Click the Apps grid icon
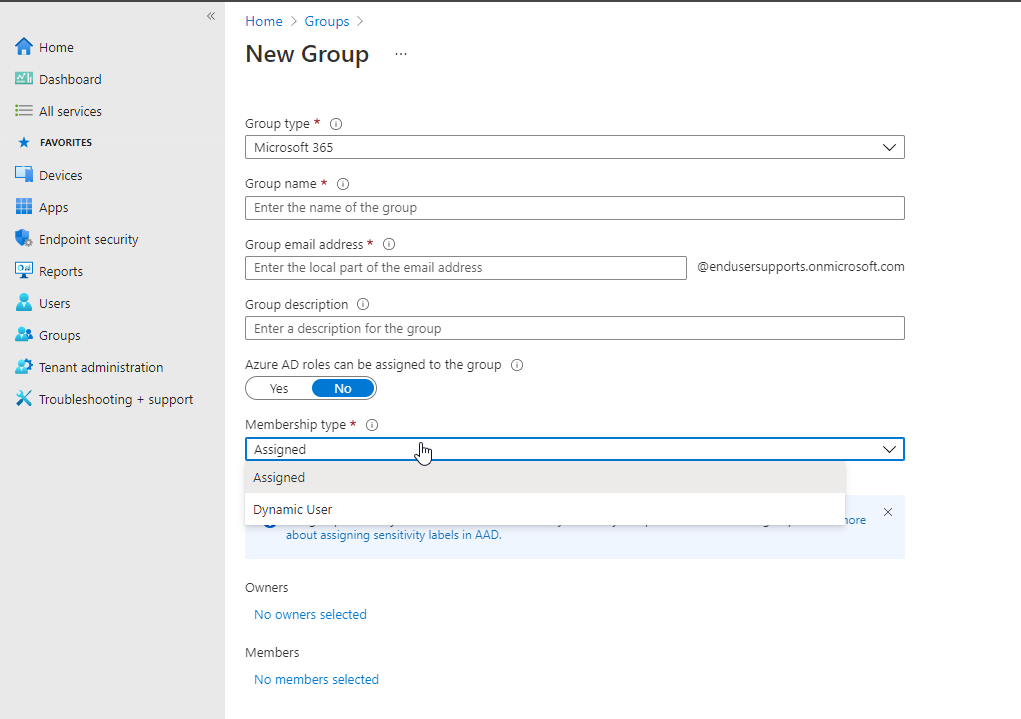The height and width of the screenshot is (719, 1021). coord(23,206)
